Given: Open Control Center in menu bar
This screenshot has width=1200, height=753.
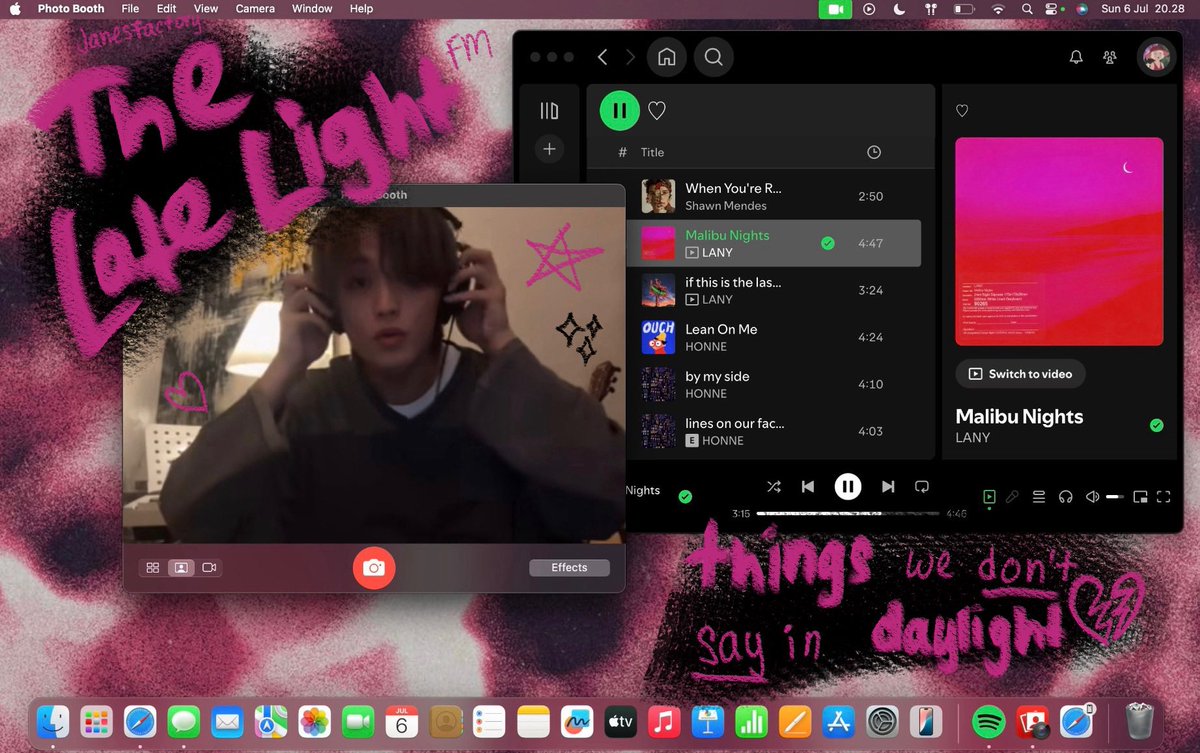Looking at the screenshot, I should click(1053, 9).
